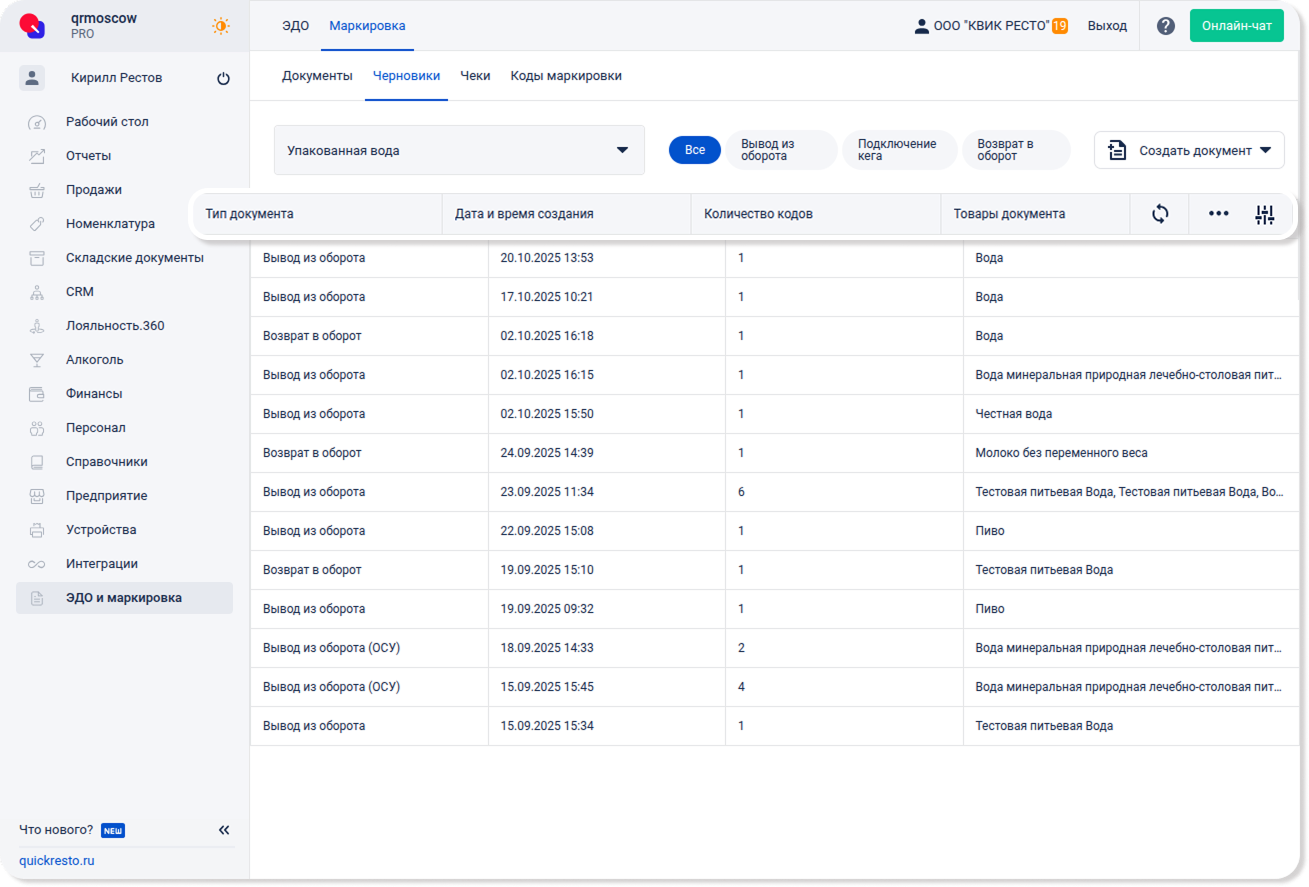Click the power icon beside Кирилл Рестов
Image resolution: width=1309 pixels, height=887 pixels.
click(x=223, y=78)
